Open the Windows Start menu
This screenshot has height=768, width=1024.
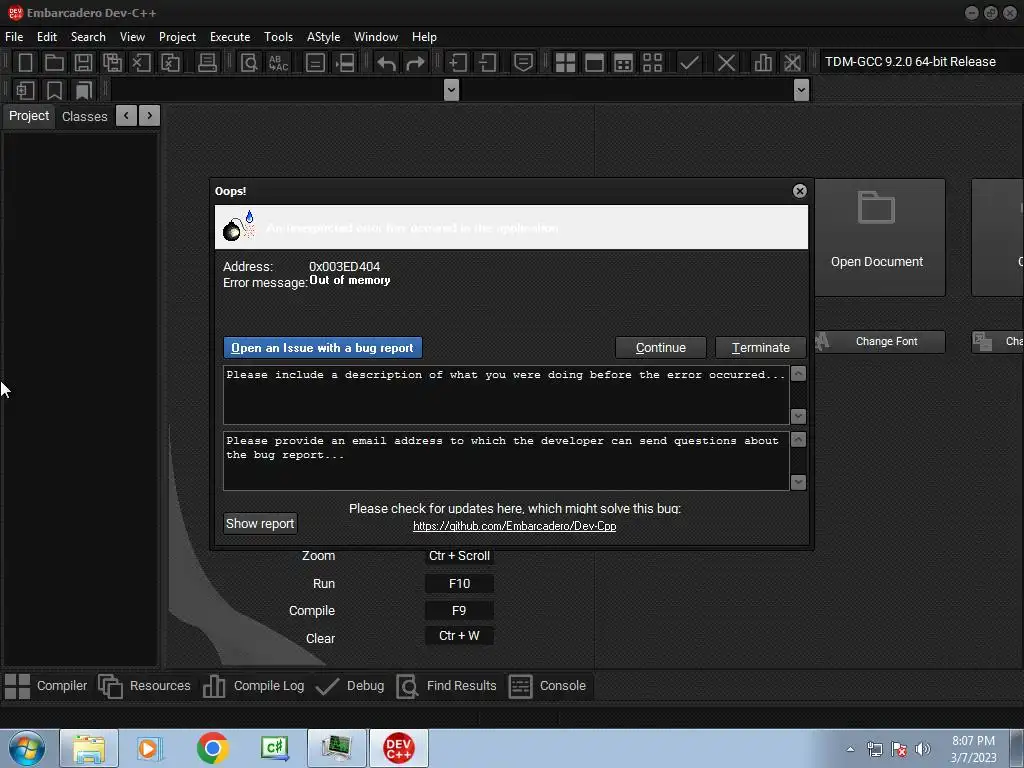tap(27, 748)
